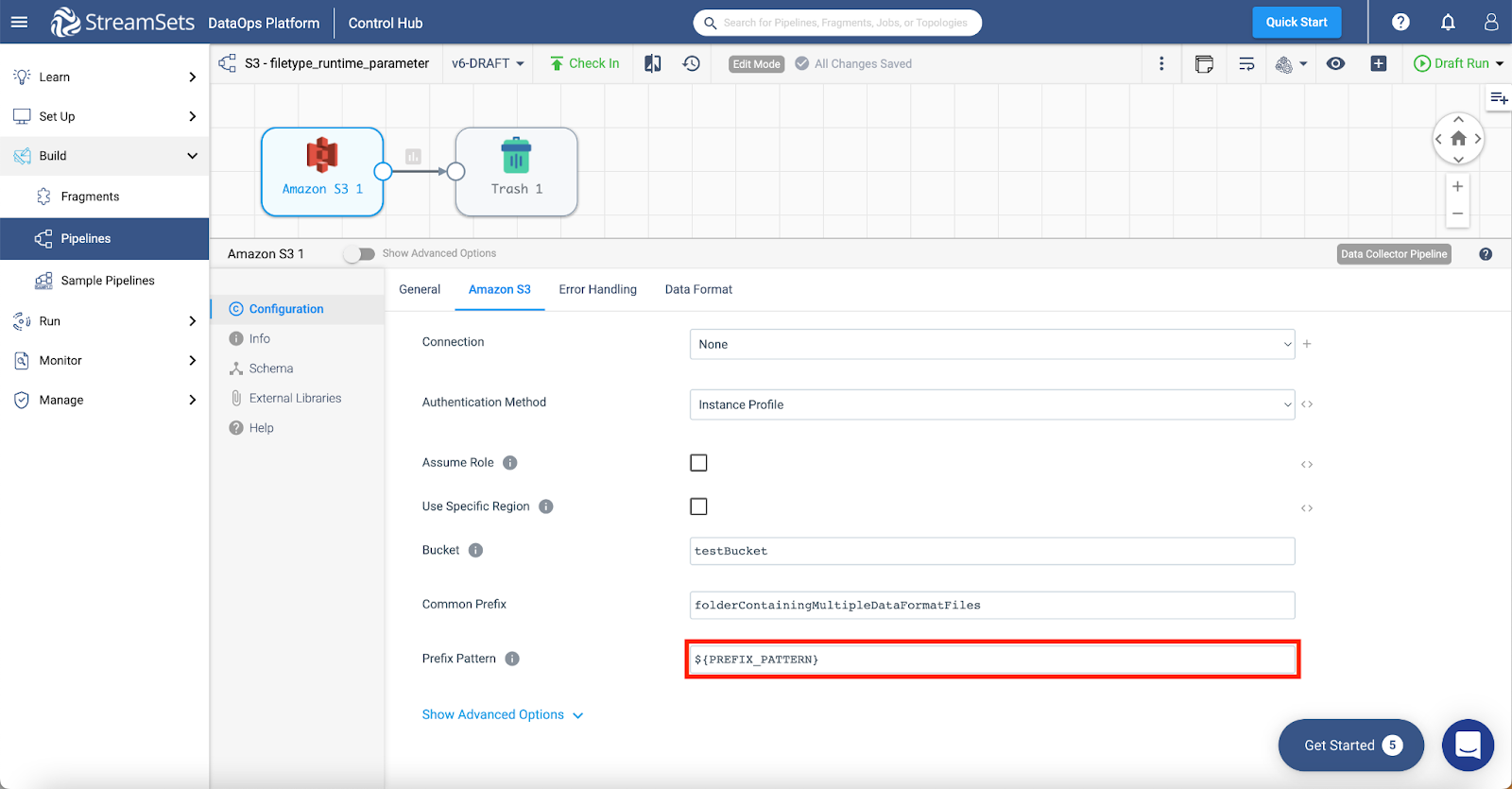This screenshot has width=1512, height=789.
Task: Click the Quick Start button
Action: 1297,22
